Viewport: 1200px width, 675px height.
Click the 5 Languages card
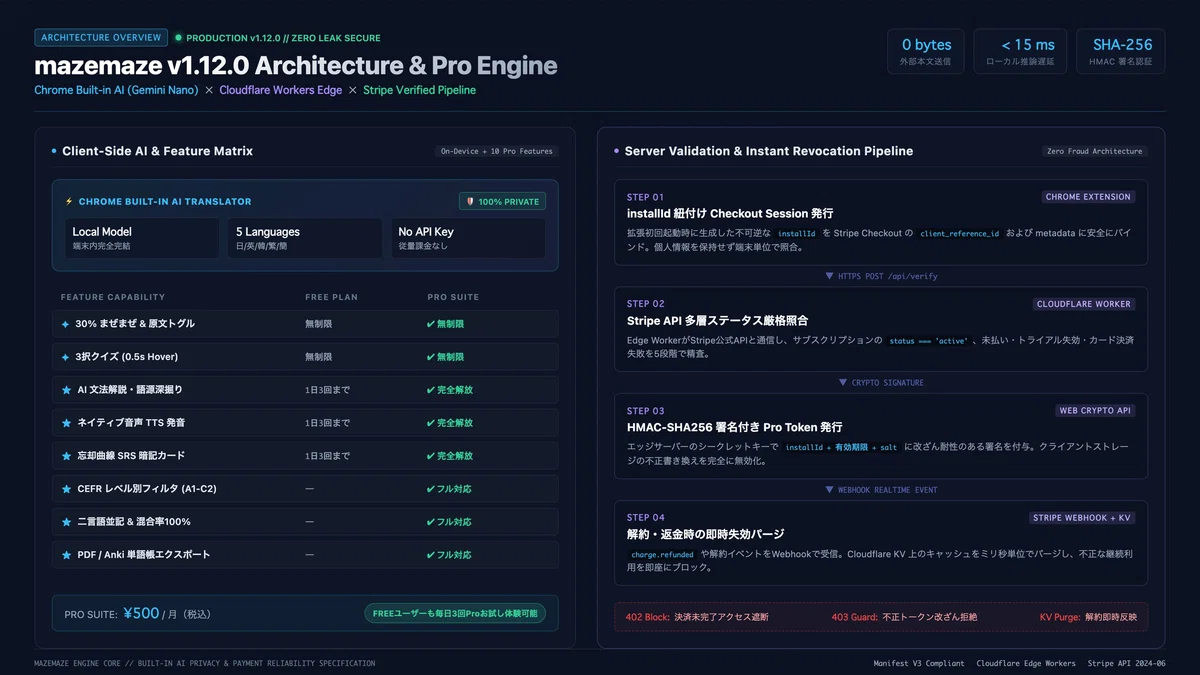point(305,238)
